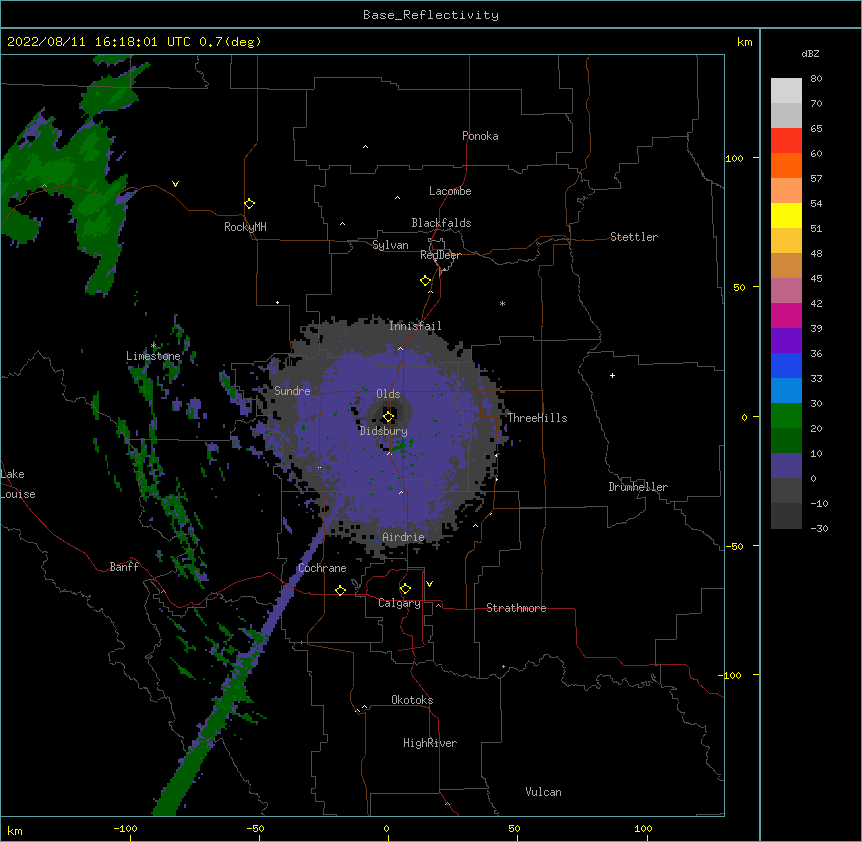Select the violet 36–39 dBZ legend swatch

point(786,341)
